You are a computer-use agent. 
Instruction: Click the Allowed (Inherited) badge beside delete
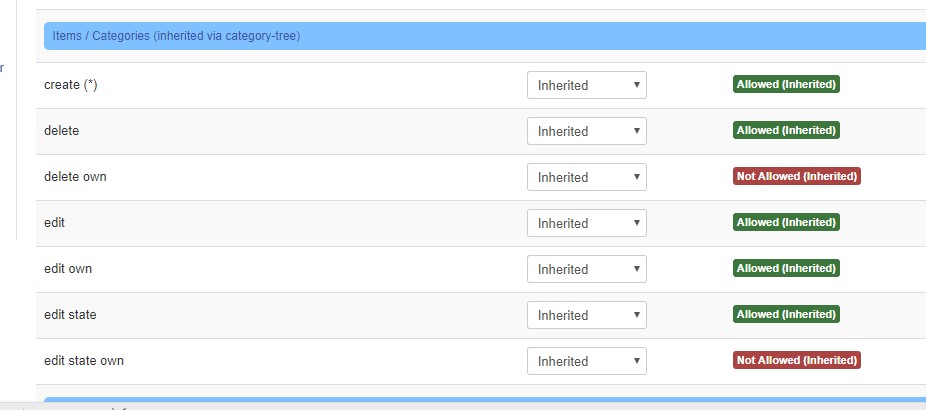786,131
